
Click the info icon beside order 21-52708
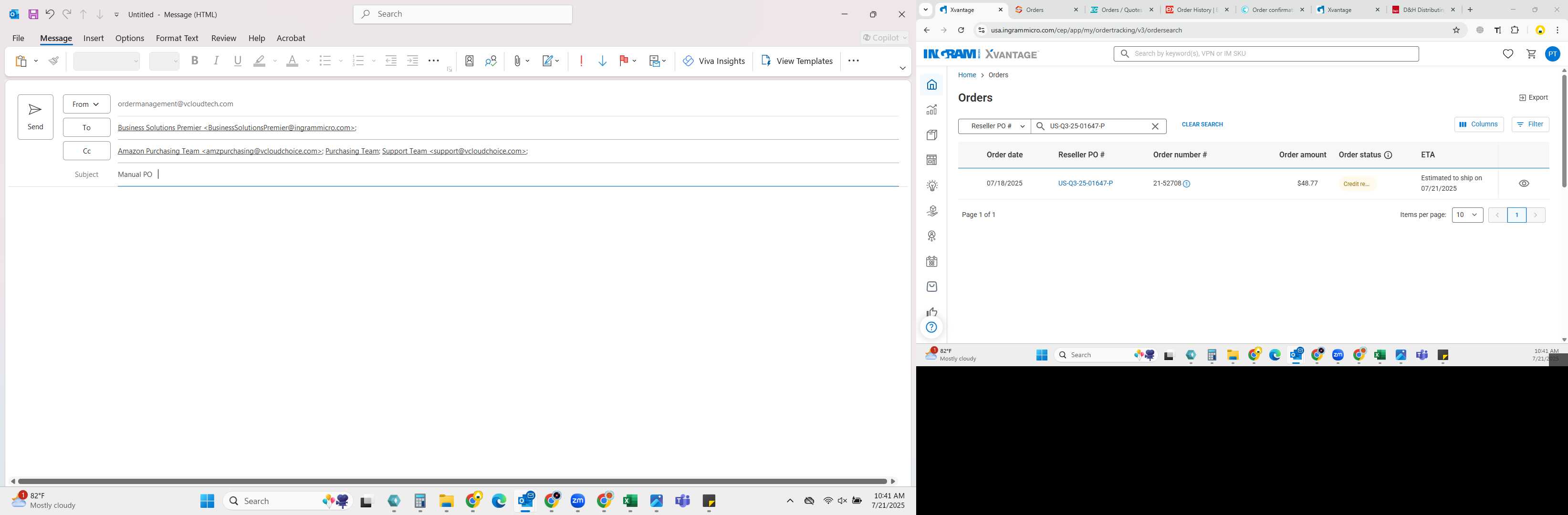1186,184
